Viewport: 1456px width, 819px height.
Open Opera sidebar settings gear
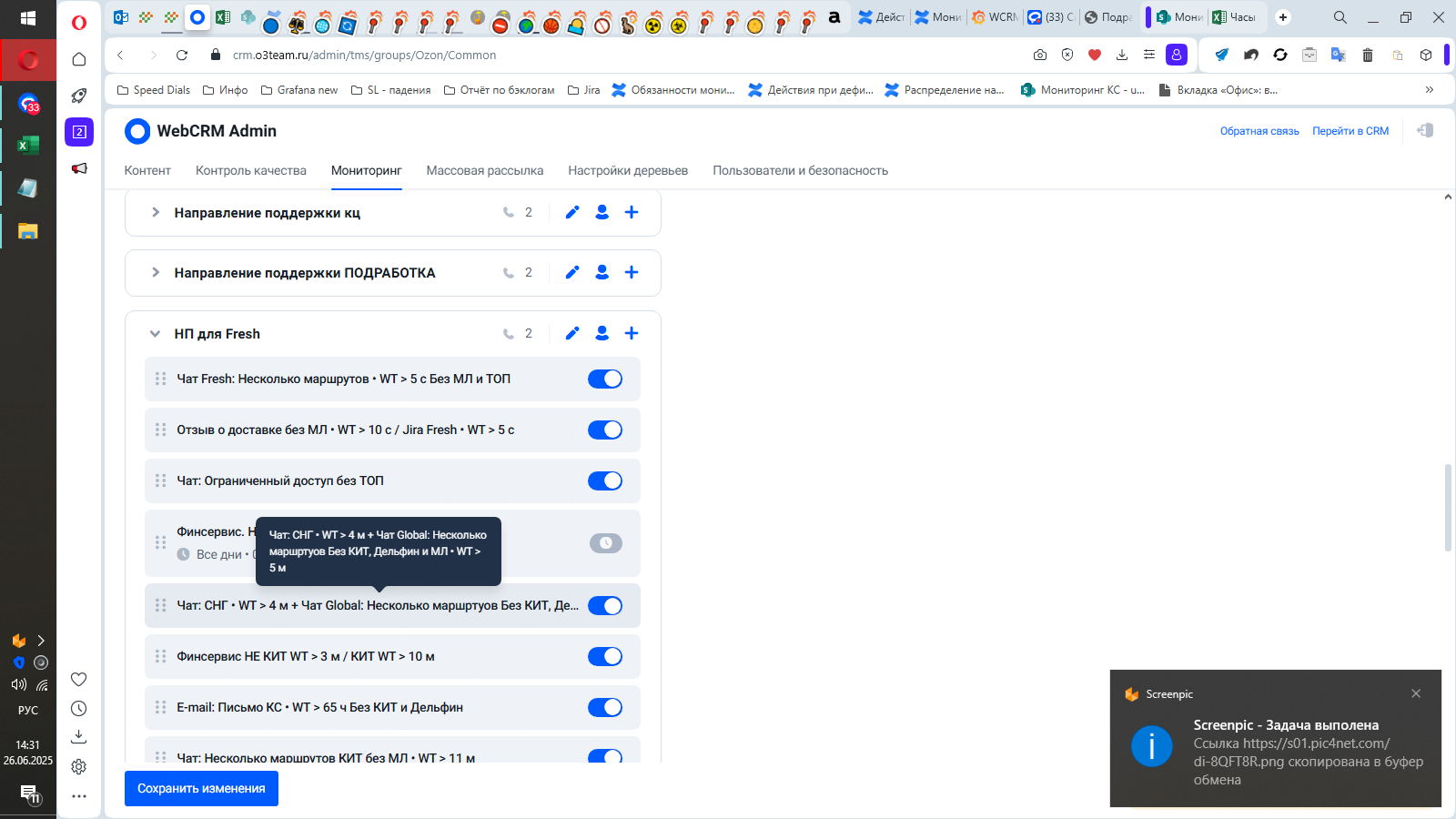(79, 766)
